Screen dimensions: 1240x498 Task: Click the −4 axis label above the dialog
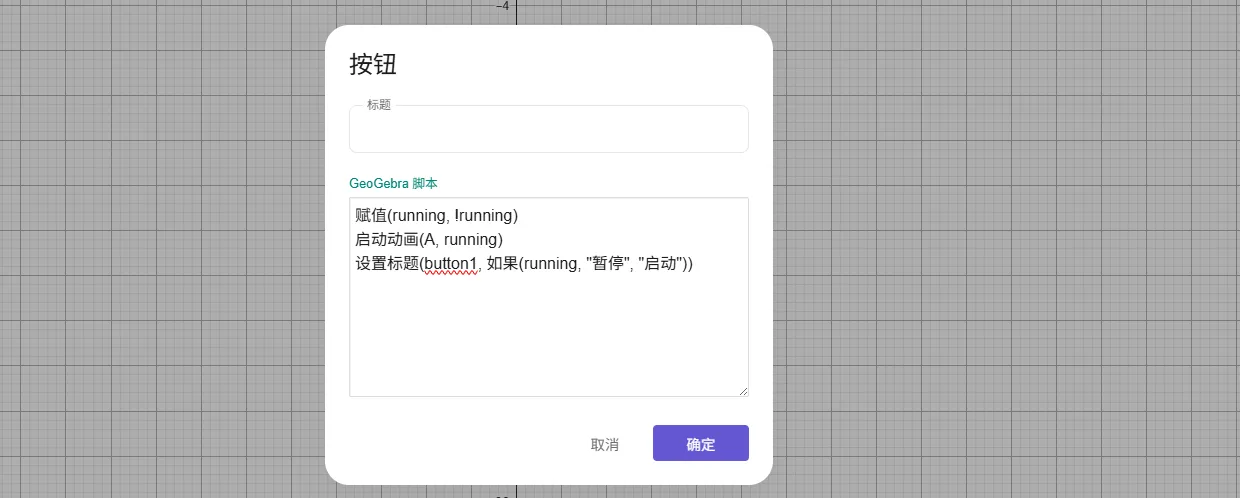pos(503,6)
